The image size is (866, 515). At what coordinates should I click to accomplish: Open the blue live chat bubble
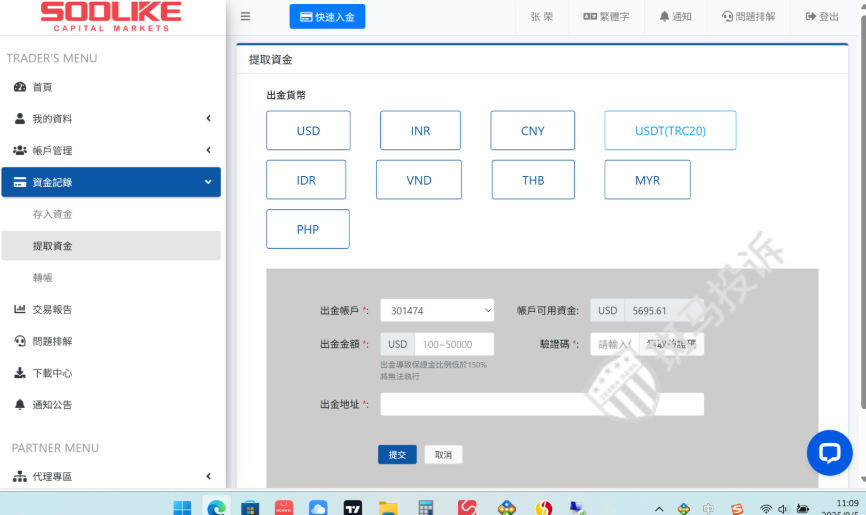point(829,452)
